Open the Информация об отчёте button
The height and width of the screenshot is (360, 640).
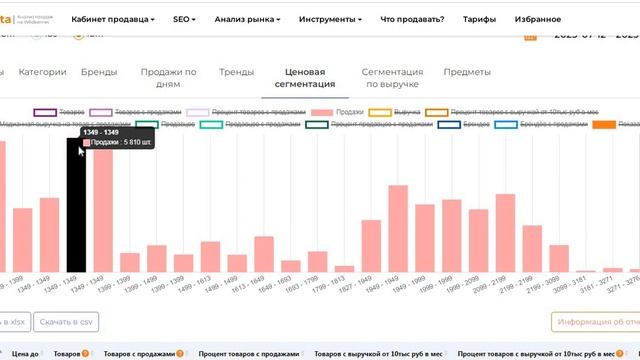pos(596,322)
